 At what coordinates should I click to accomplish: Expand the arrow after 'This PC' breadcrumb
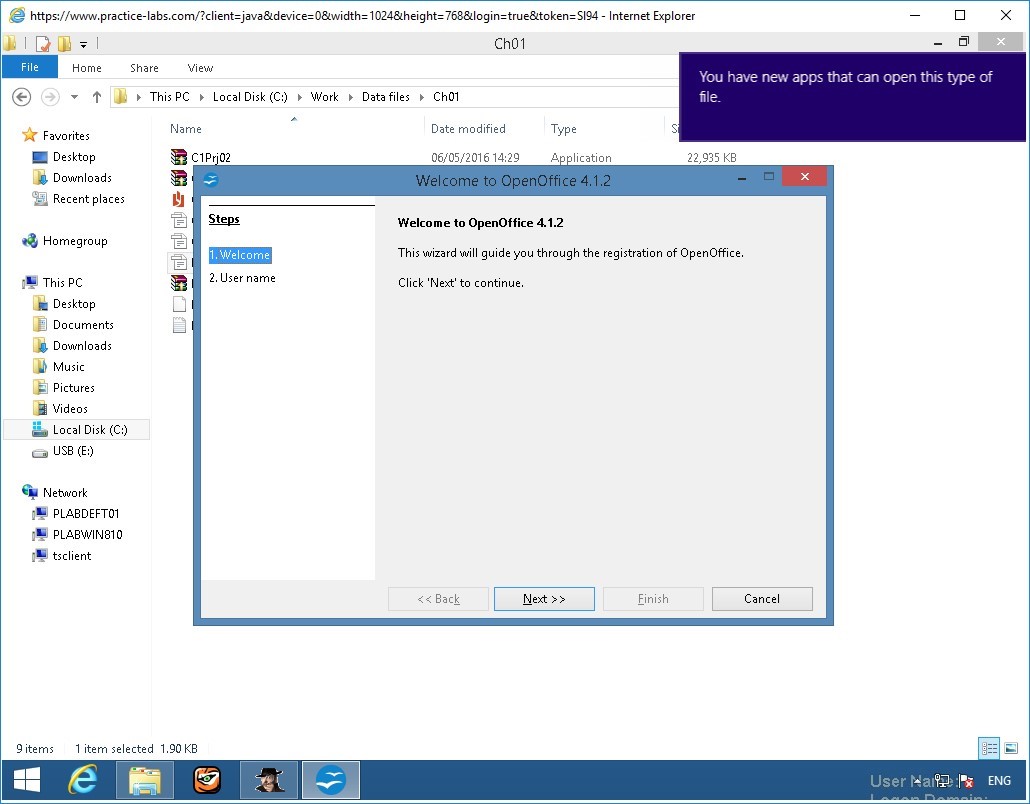click(202, 97)
